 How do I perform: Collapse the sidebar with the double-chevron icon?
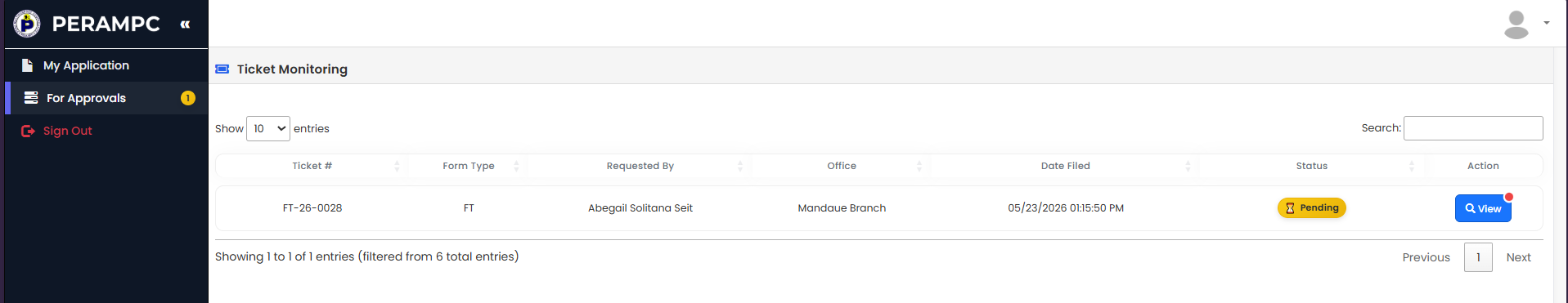point(186,25)
